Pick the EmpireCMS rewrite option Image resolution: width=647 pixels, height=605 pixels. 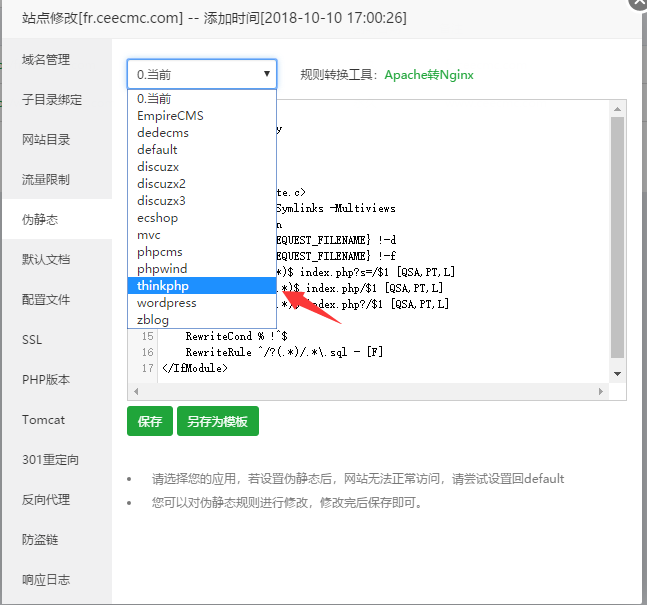click(x=170, y=116)
